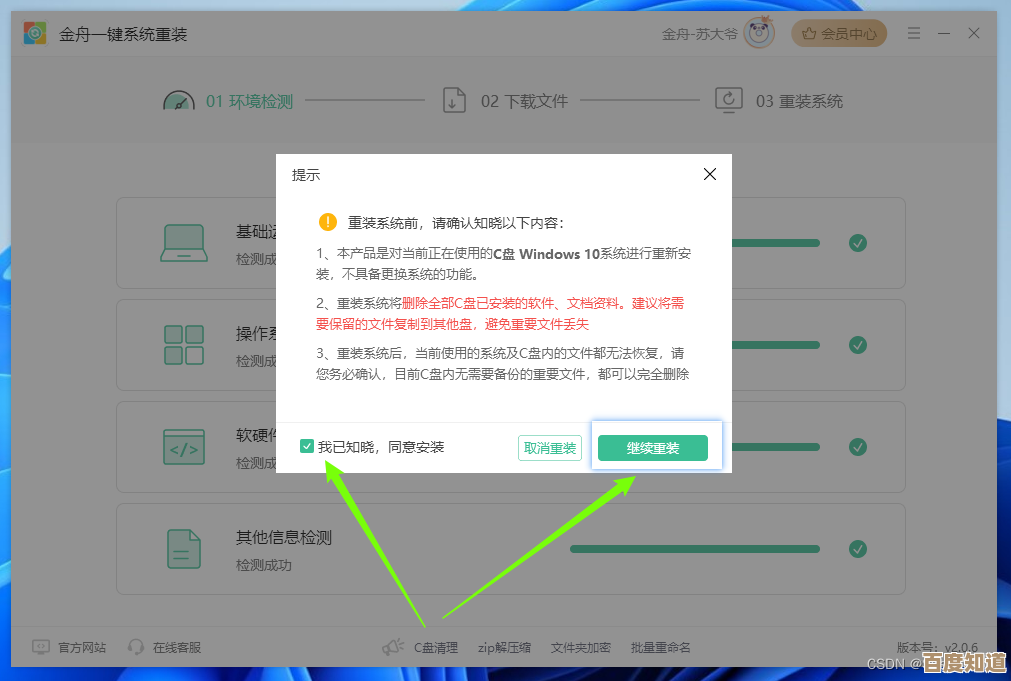Open the user avatar profile picture
1011x681 pixels.
click(x=758, y=32)
